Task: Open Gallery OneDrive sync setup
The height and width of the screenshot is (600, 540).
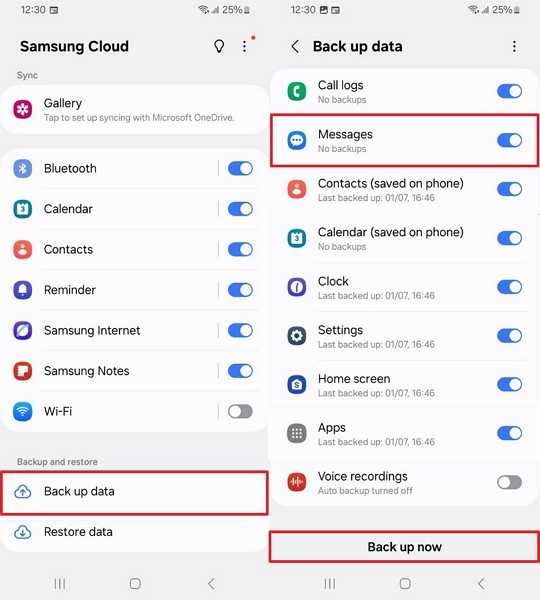Action: point(134,109)
